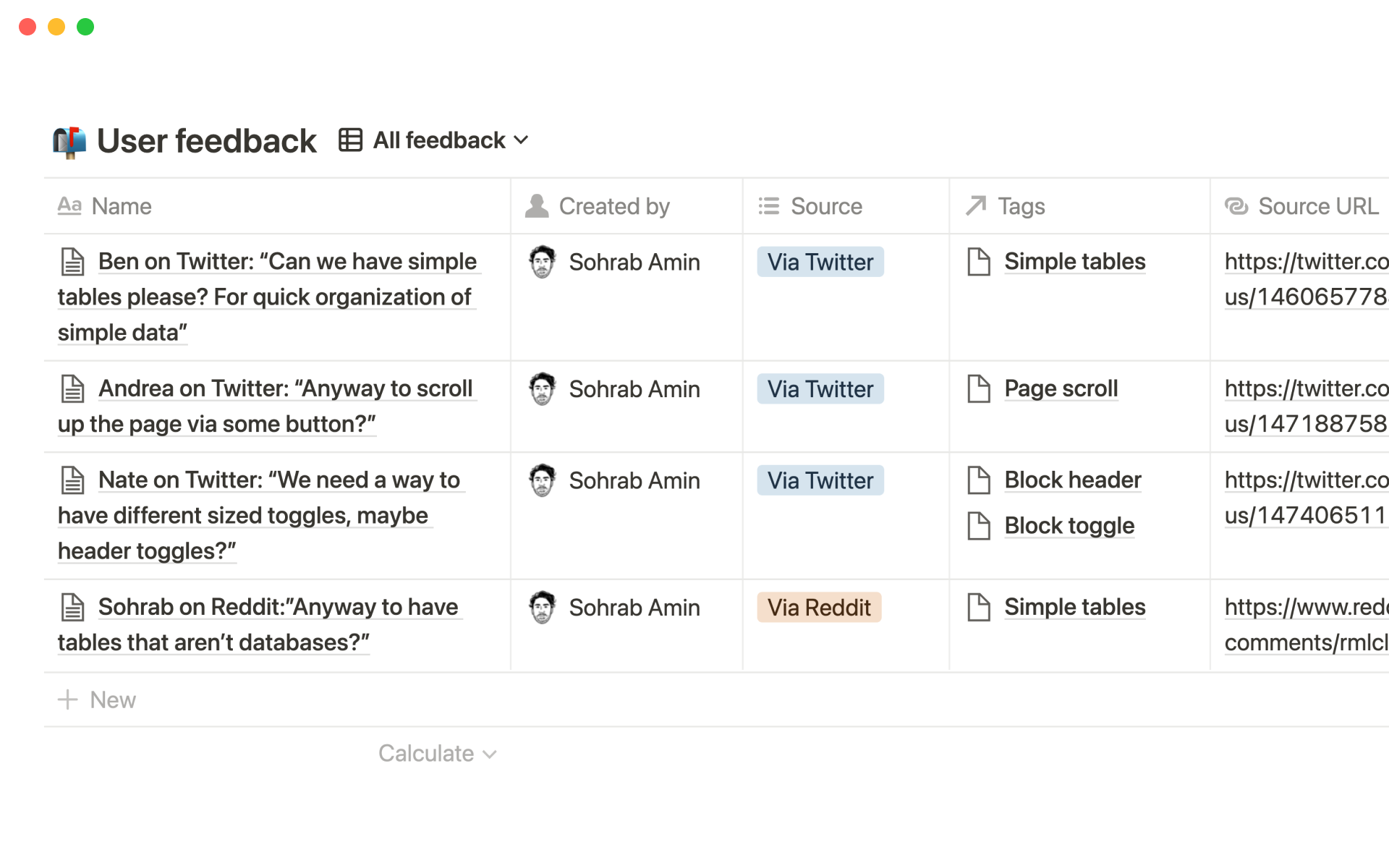The width and height of the screenshot is (1389, 868).
Task: Click the mailbox emoji page icon
Action: pos(69,142)
